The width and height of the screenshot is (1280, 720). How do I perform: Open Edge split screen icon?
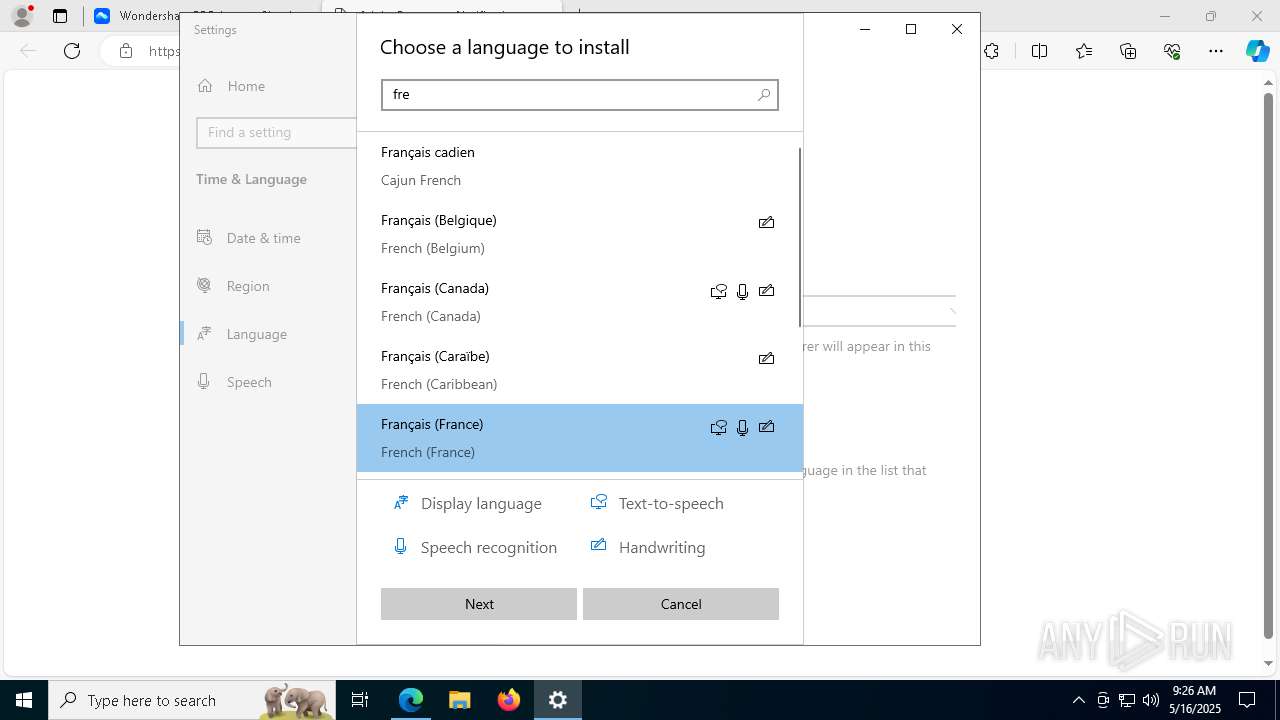(1040, 51)
